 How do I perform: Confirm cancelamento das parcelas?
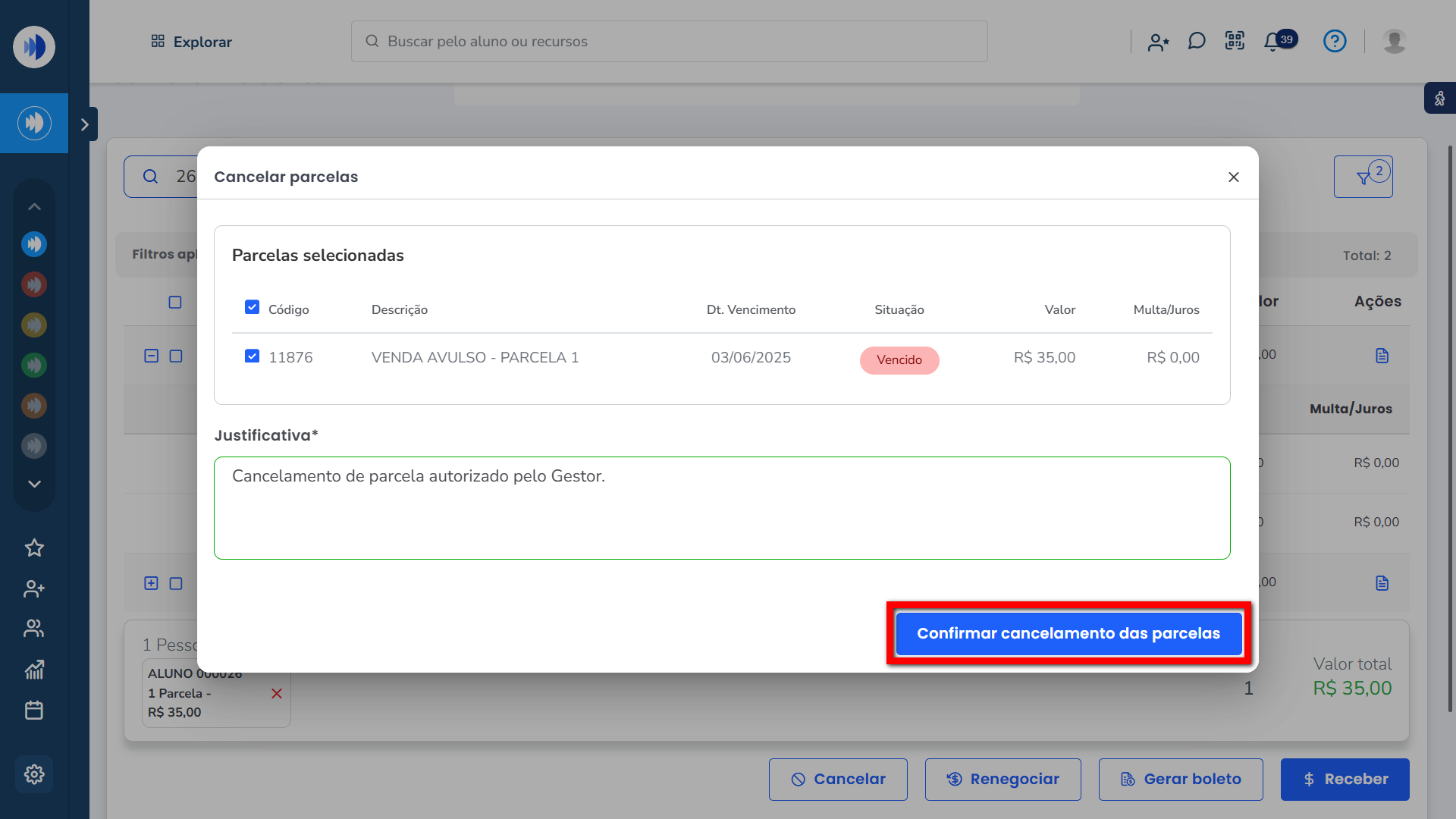click(x=1068, y=633)
